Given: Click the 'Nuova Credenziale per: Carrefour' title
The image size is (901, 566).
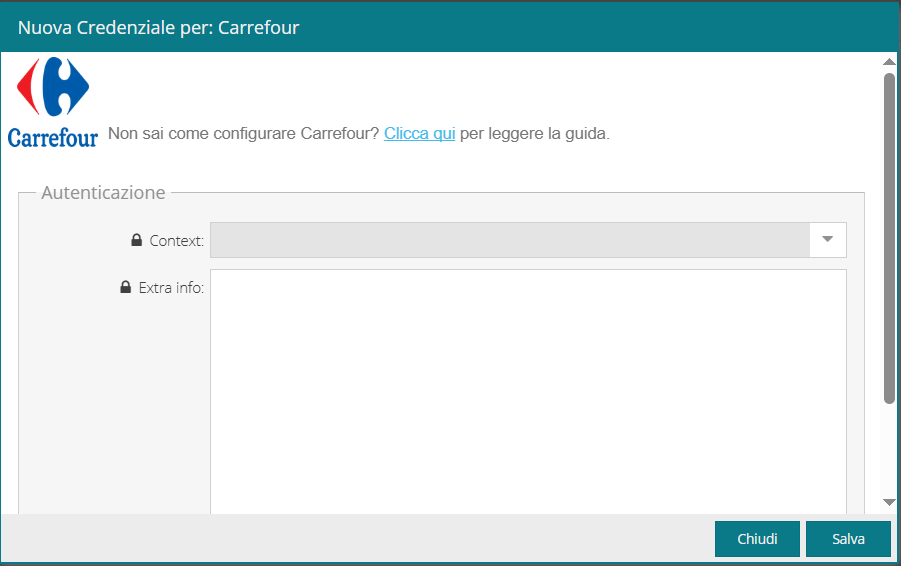Looking at the screenshot, I should click(x=159, y=28).
